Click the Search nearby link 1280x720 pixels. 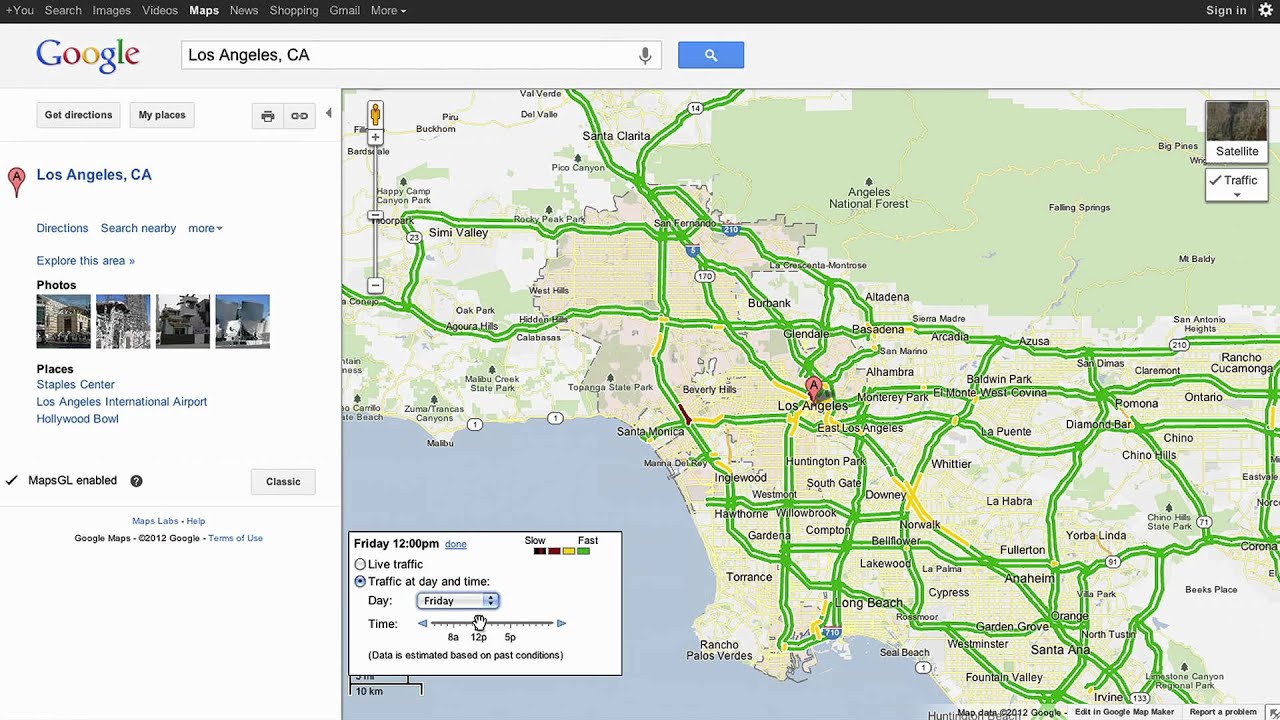(138, 228)
